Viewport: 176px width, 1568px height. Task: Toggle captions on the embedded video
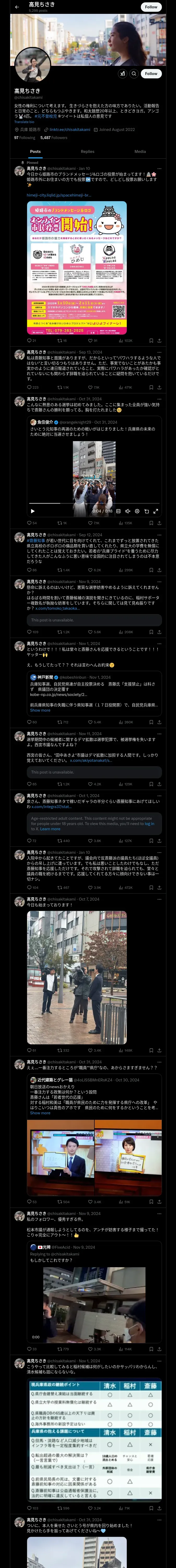coord(118,511)
